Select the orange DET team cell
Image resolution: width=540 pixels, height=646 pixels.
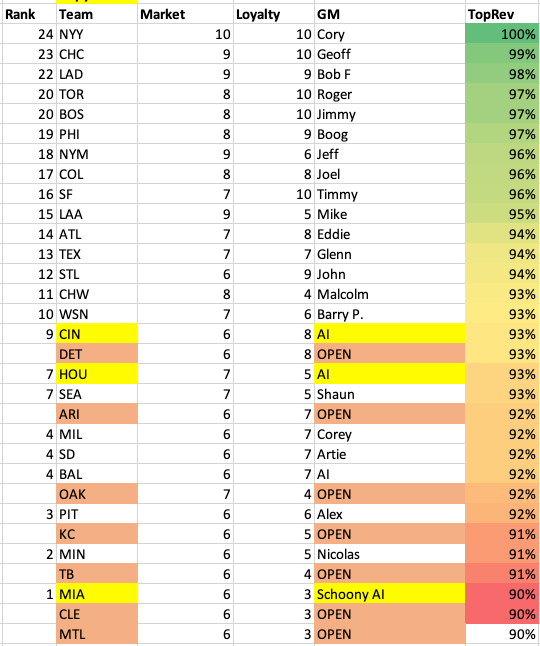(97, 354)
